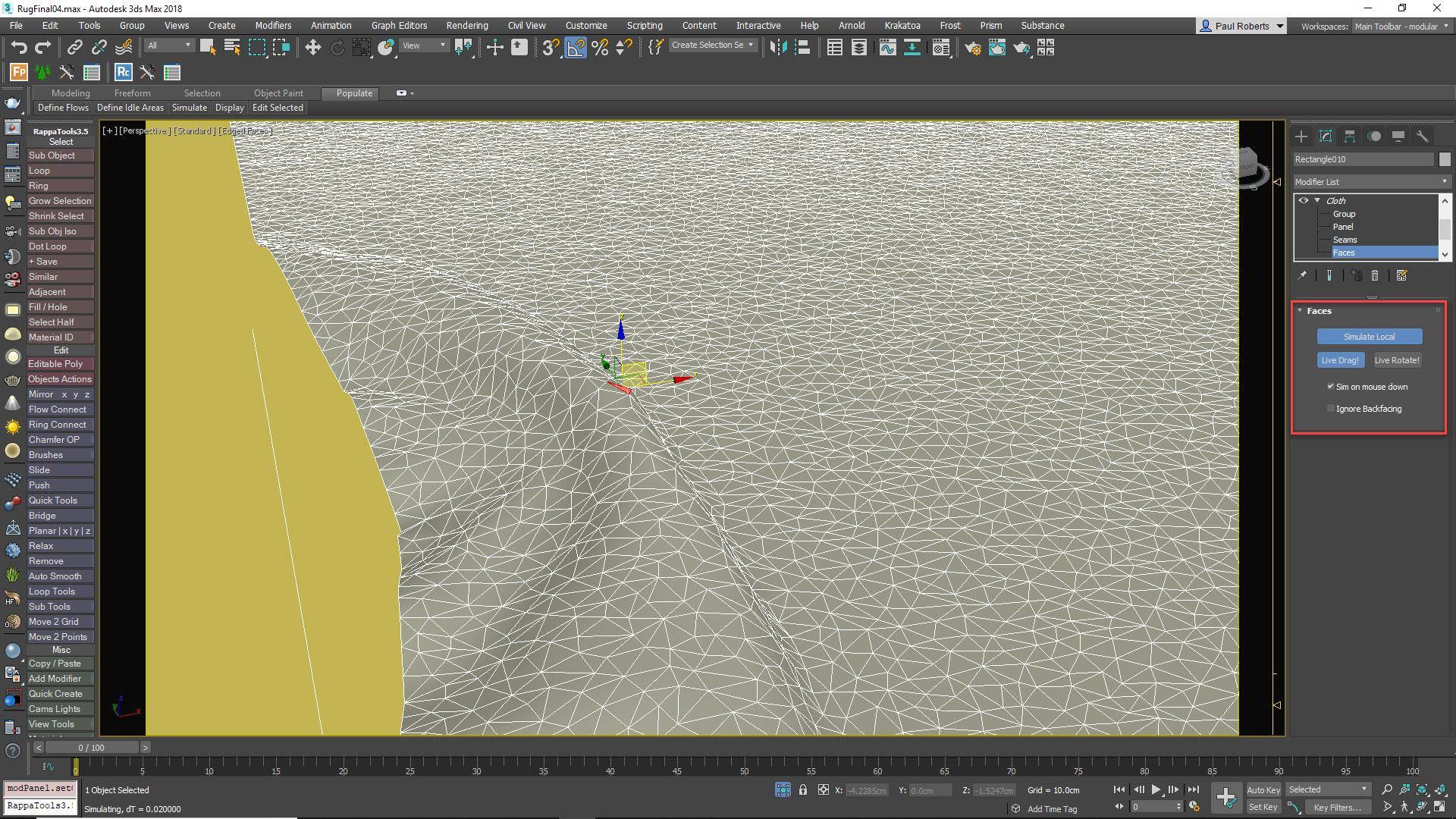Click the Live Rotate! button

click(1396, 360)
